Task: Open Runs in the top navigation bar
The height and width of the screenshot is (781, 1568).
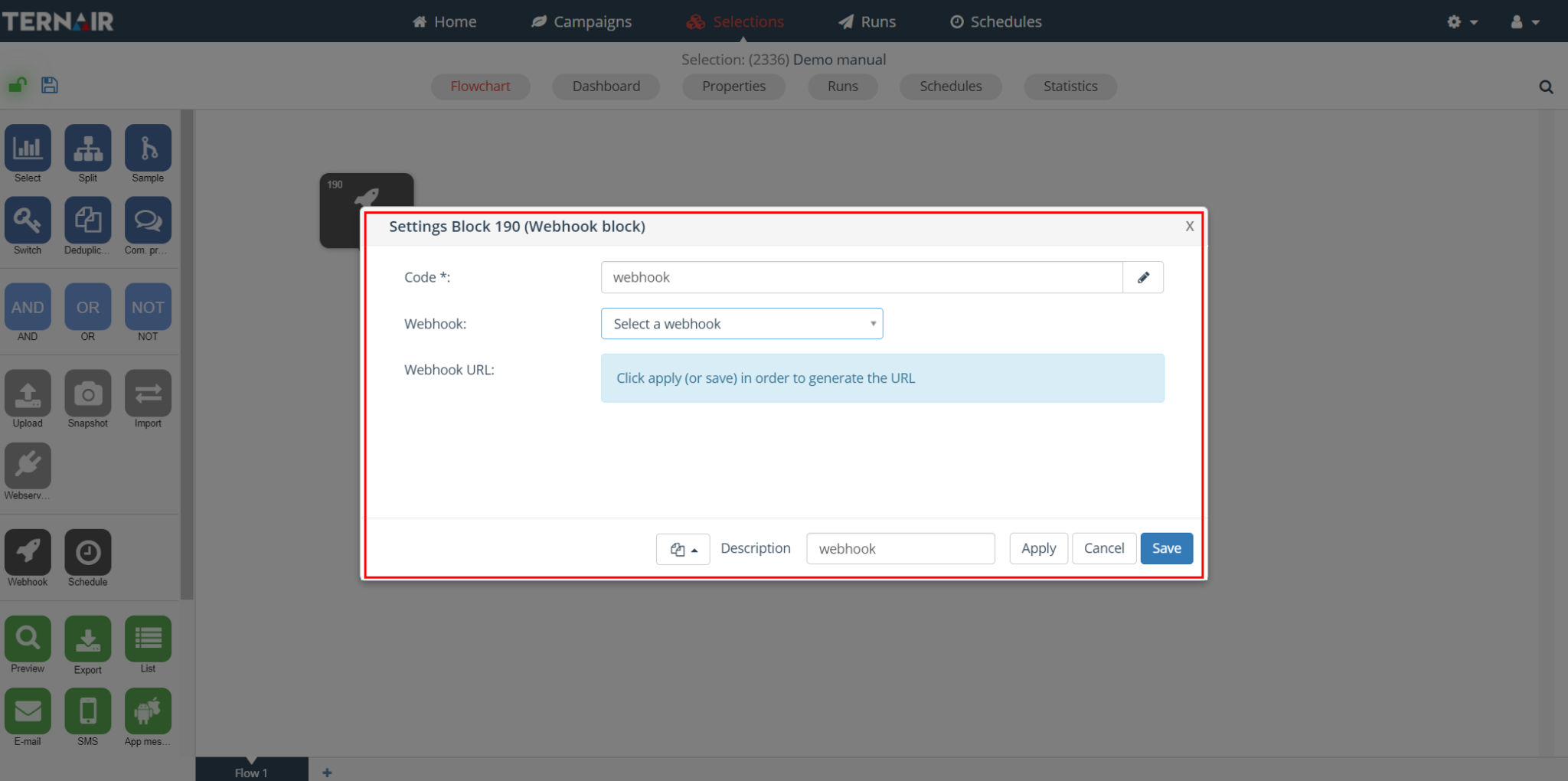Action: tap(867, 21)
